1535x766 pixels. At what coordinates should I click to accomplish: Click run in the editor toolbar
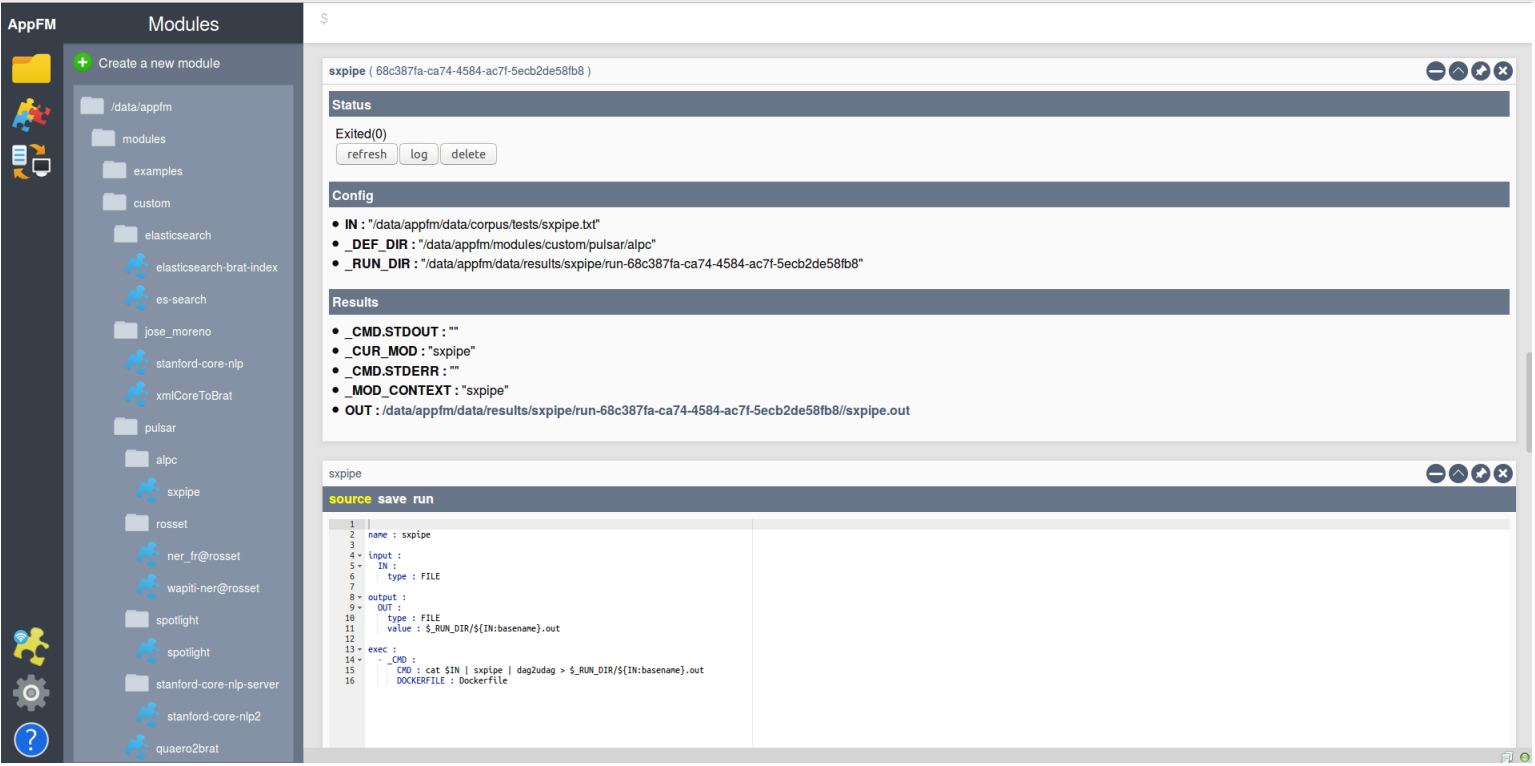click(423, 498)
